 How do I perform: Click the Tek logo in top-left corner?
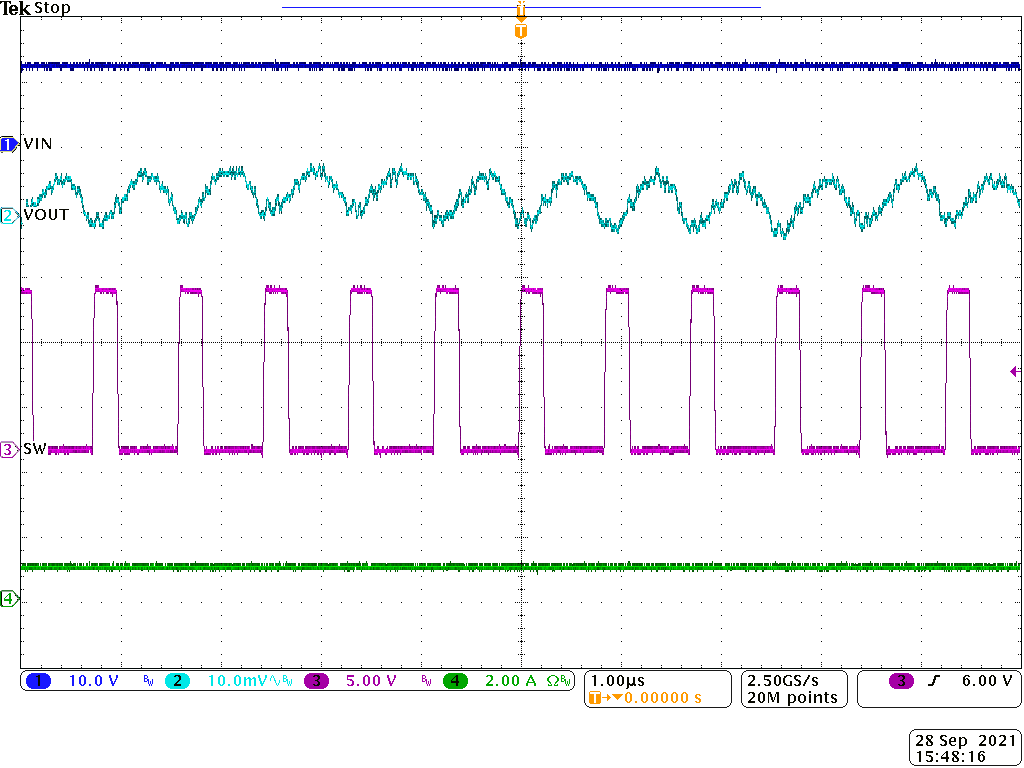16,8
